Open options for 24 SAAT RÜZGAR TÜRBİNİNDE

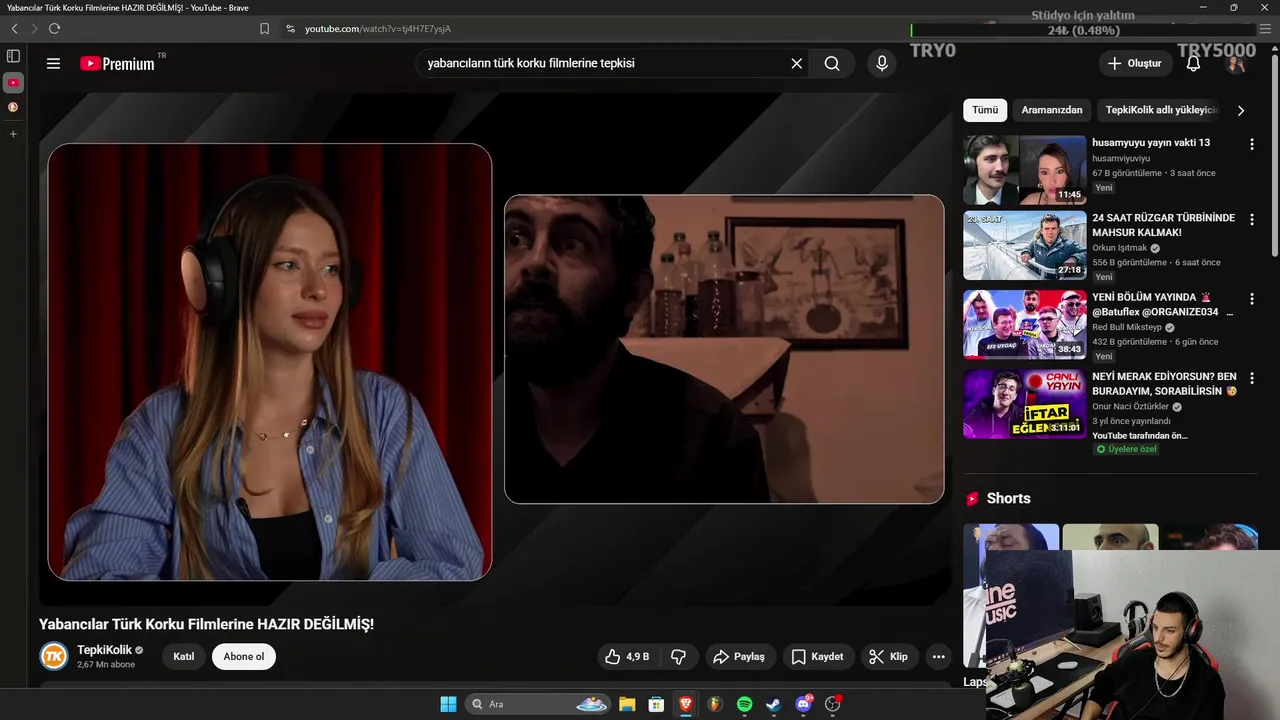1251,219
